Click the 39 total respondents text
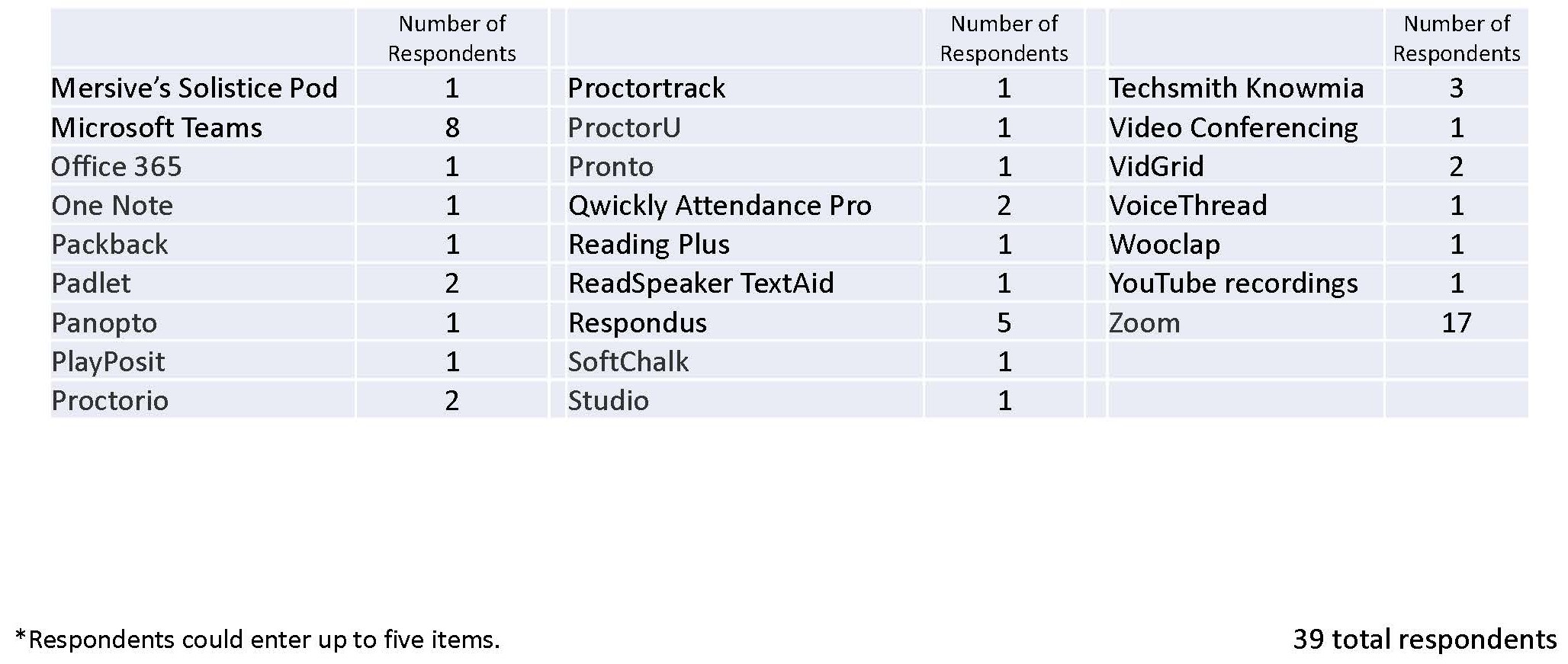 click(1425, 639)
